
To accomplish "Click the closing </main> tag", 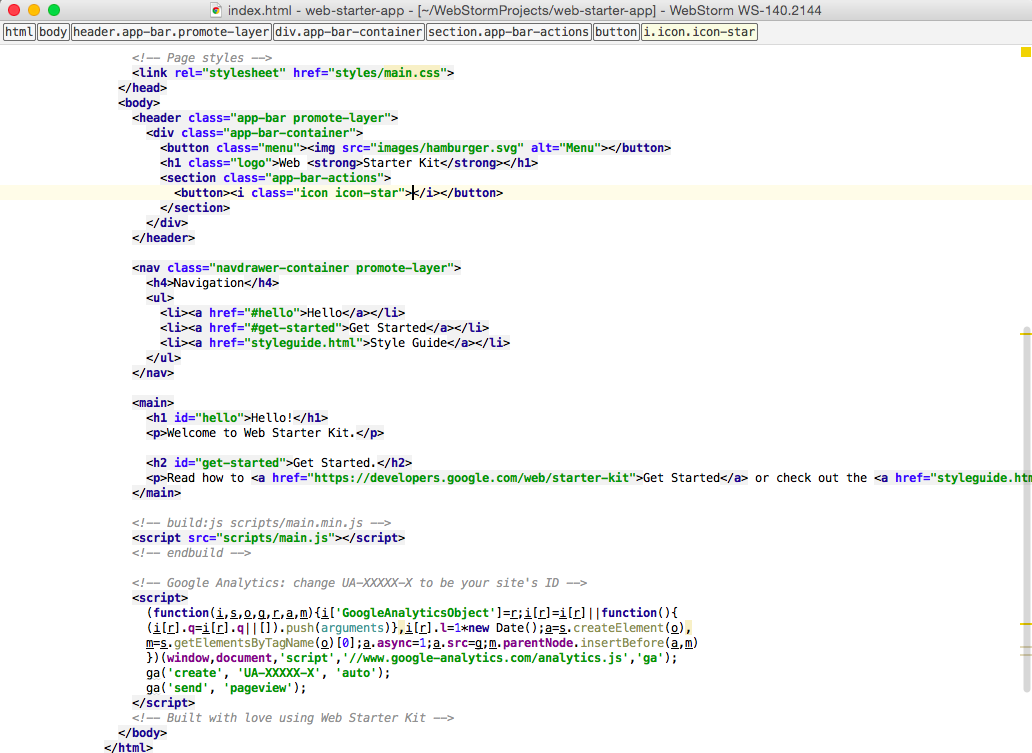I will 157,494.
